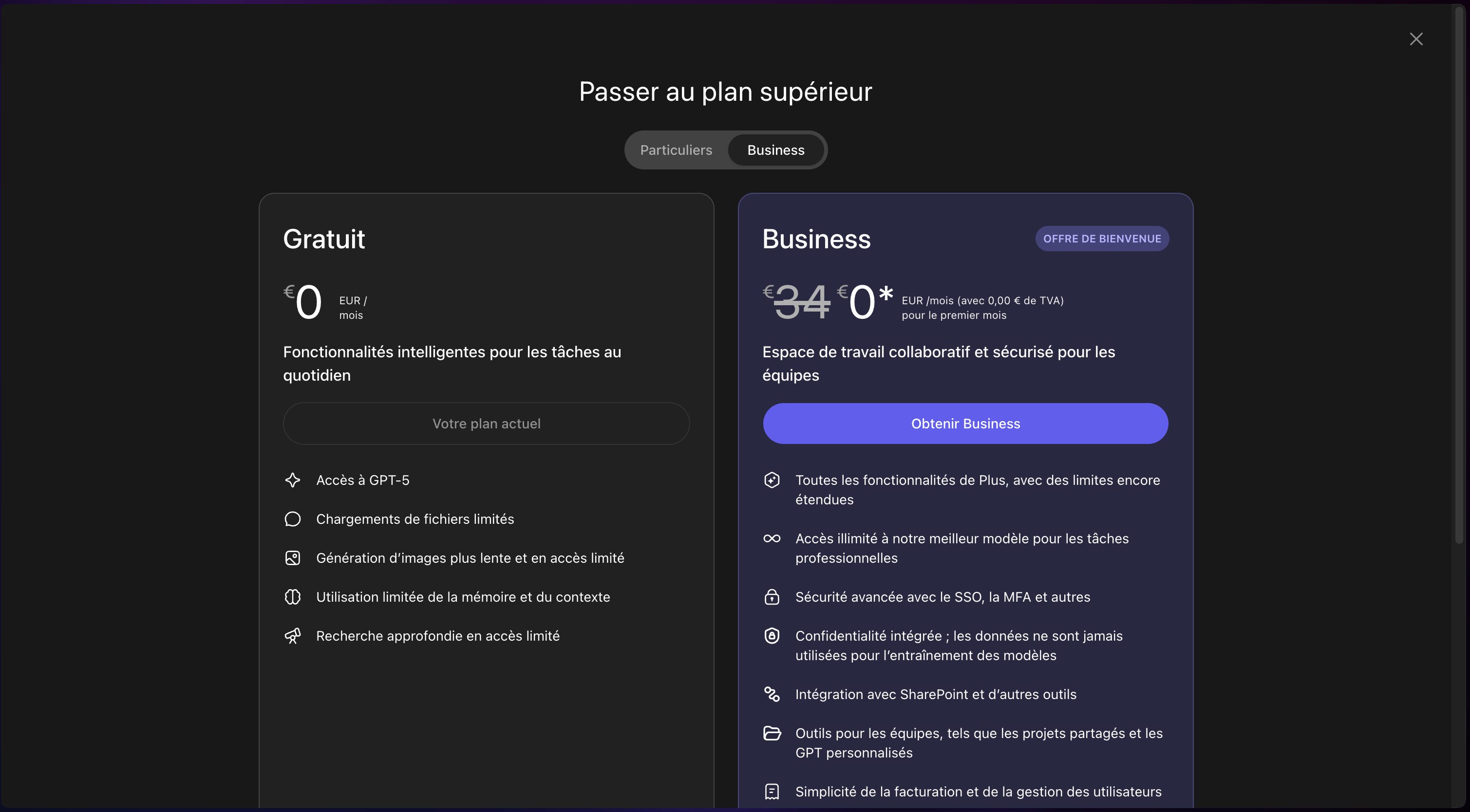Click the open folder icon for team tools

(772, 733)
